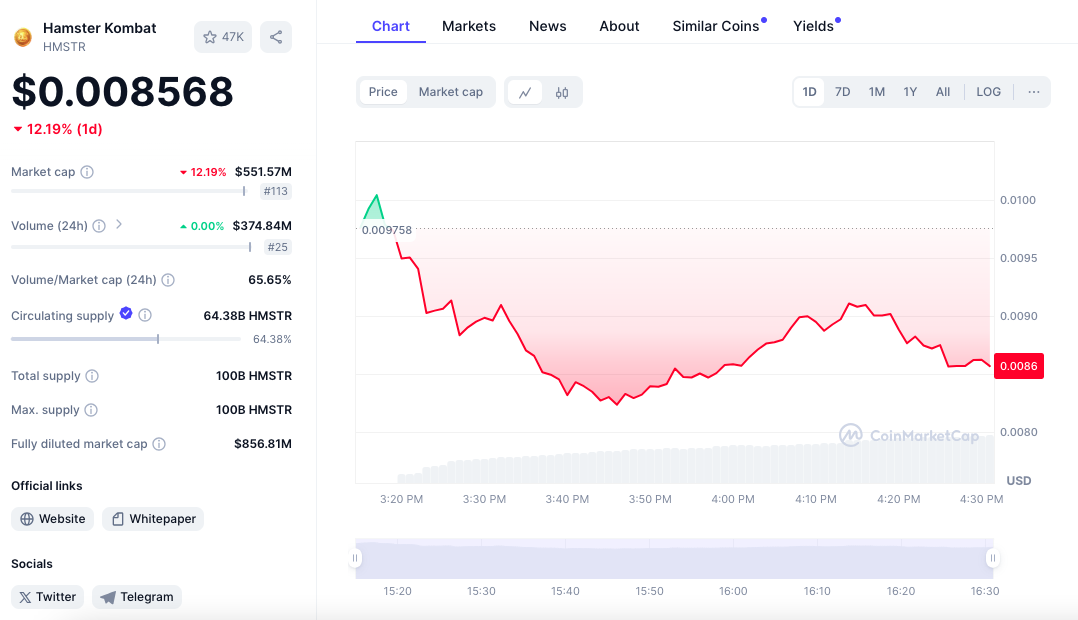Click the $856.81M diluted cap value
The image size is (1078, 620).
tap(263, 444)
